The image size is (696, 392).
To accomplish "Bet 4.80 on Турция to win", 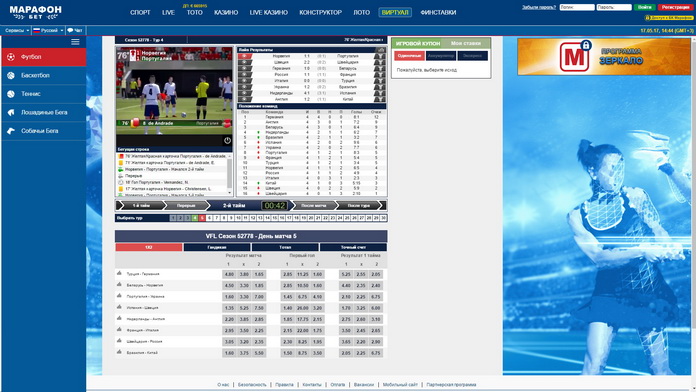I will tap(229, 274).
